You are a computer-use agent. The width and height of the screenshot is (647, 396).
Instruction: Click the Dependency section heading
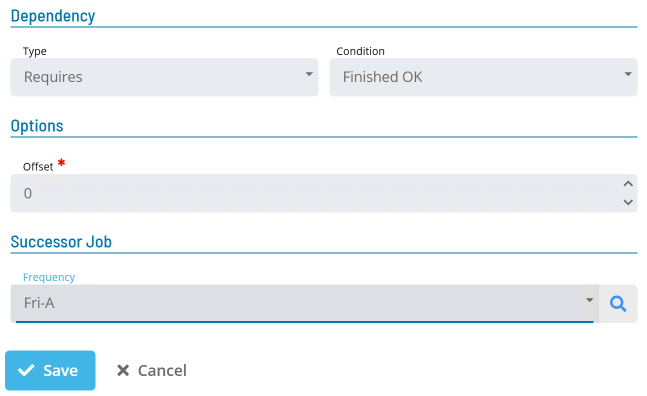click(53, 16)
